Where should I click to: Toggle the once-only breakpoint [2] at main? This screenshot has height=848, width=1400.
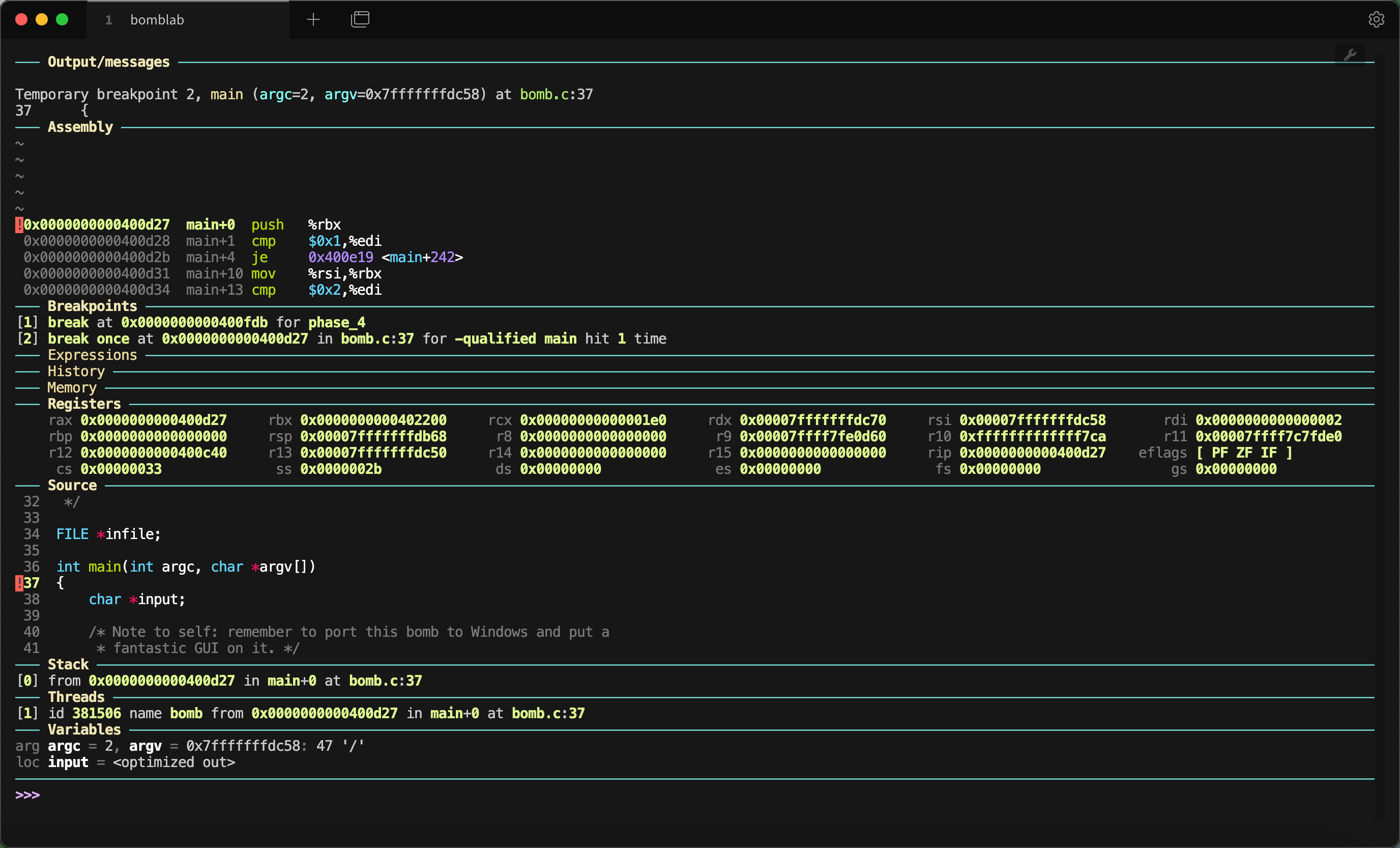point(26,338)
